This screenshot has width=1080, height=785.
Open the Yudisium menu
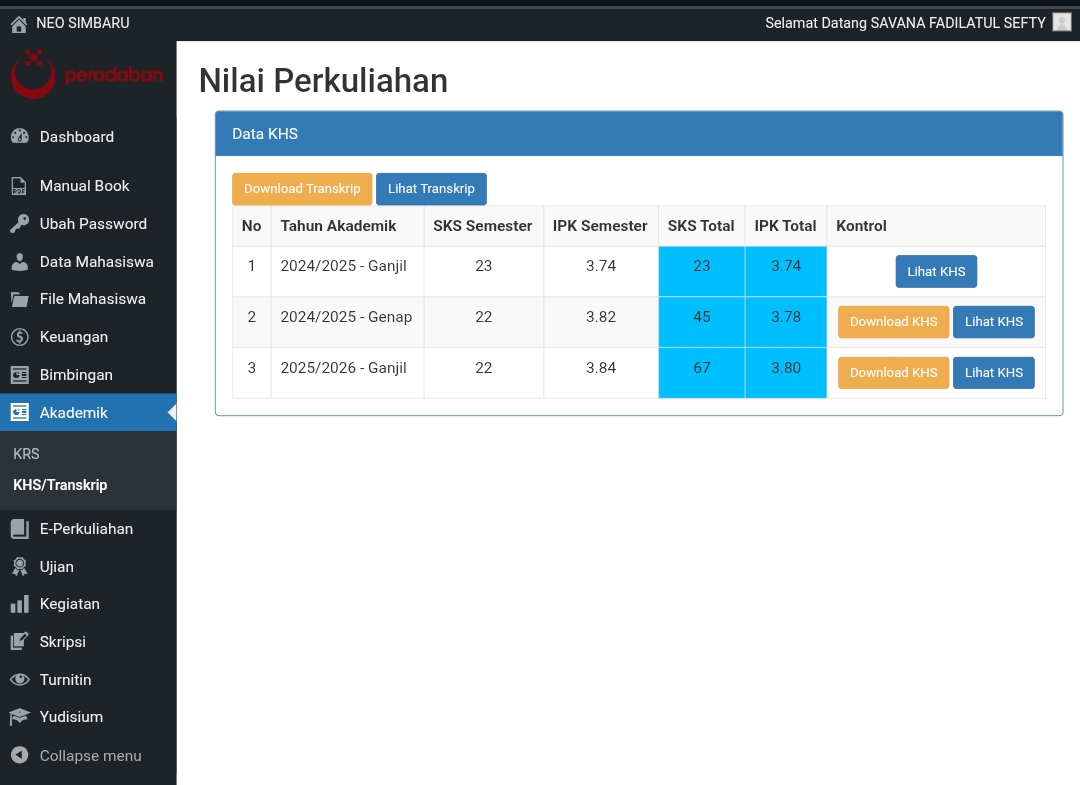pyautogui.click(x=88, y=717)
